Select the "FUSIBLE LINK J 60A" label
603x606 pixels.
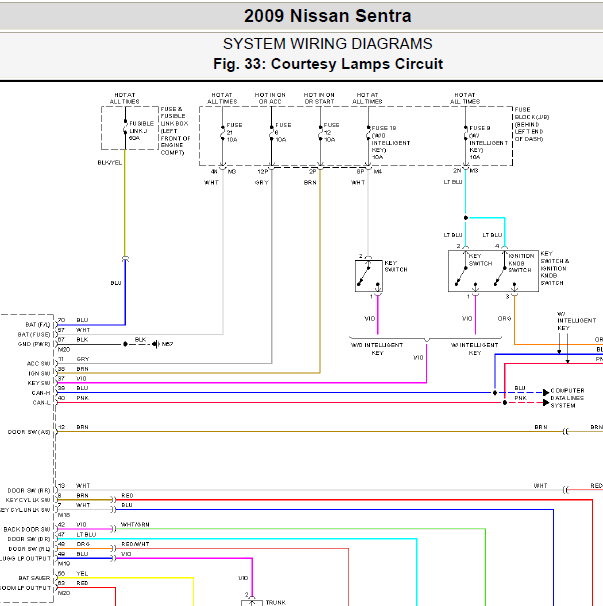pos(141,131)
